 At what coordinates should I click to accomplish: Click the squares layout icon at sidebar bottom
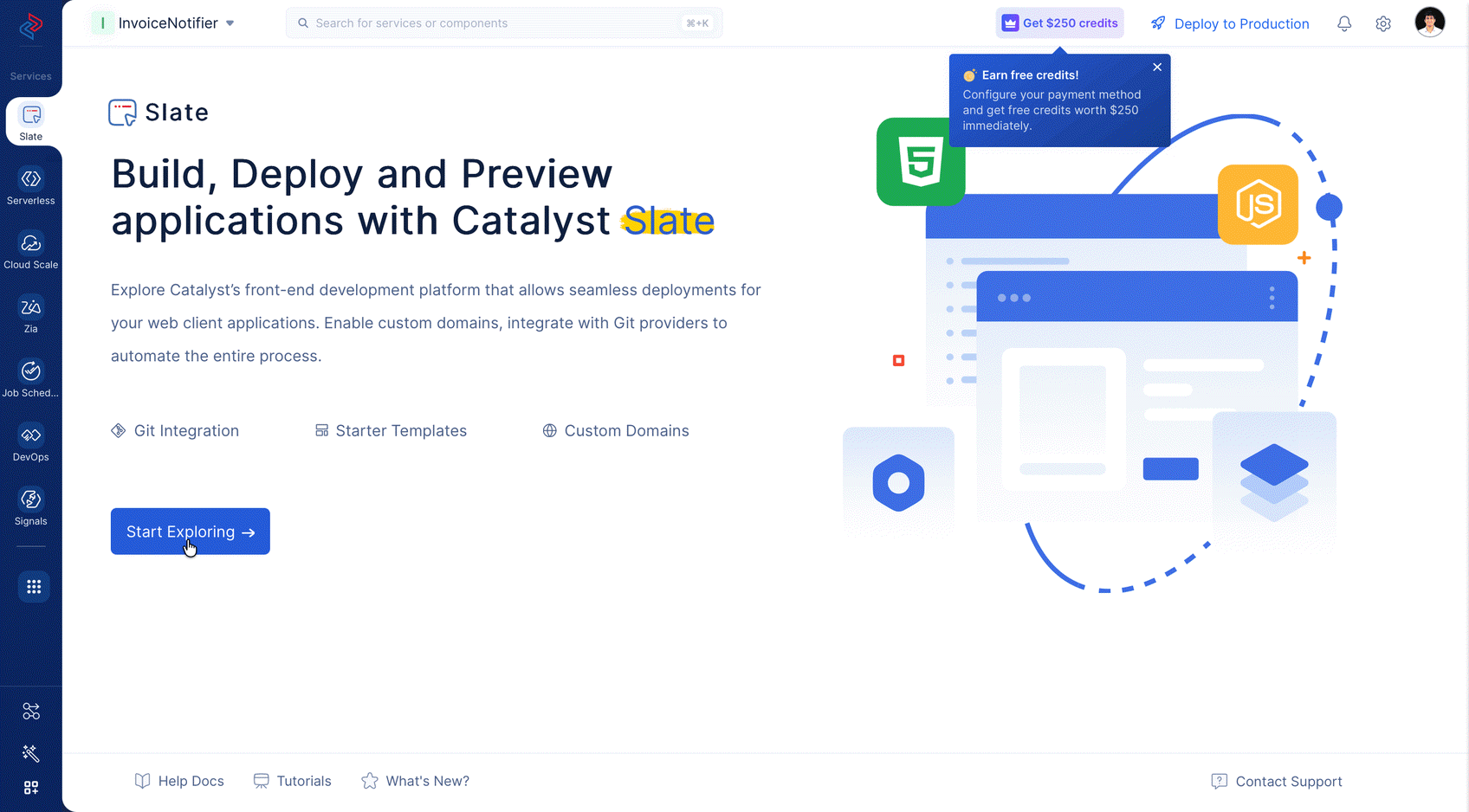pos(31,788)
